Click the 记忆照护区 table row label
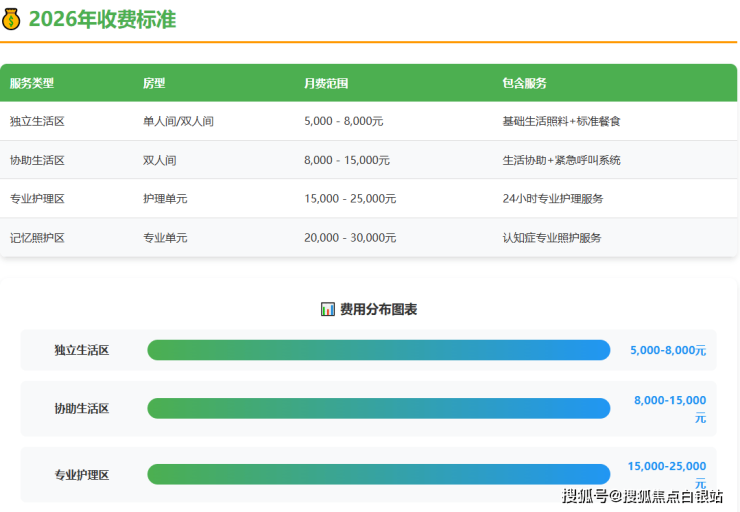 37,238
